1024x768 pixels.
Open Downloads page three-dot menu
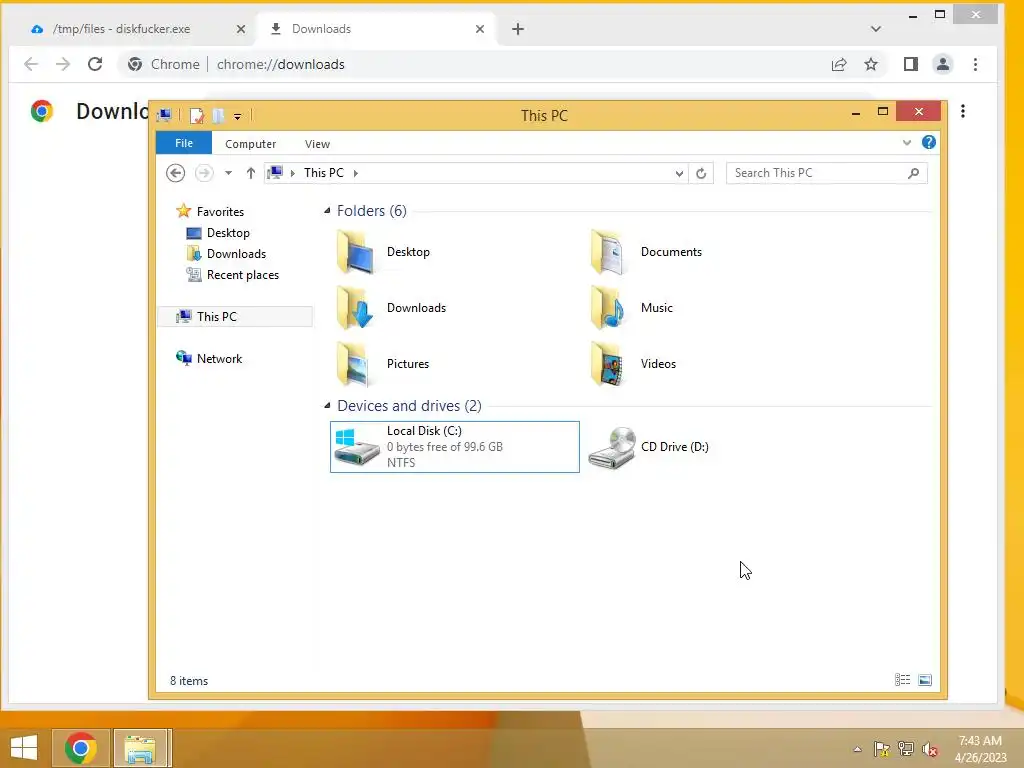(x=963, y=111)
